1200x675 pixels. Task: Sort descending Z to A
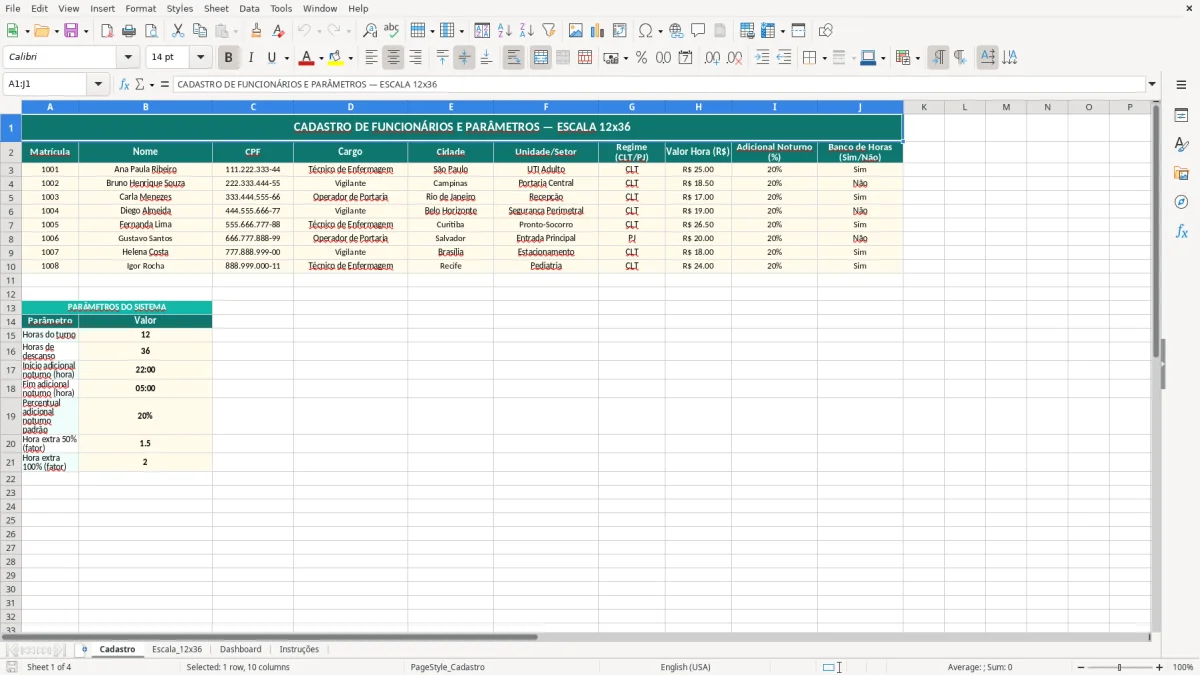point(527,31)
